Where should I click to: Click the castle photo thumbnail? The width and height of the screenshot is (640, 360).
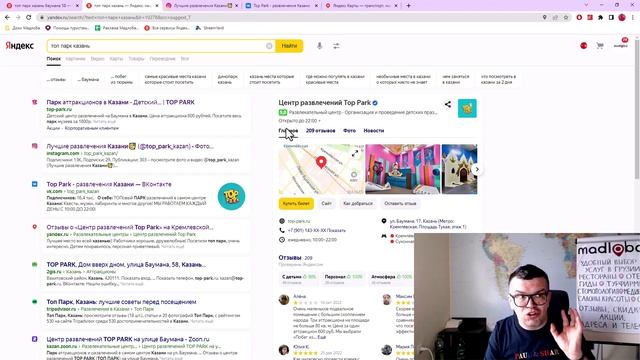(459, 169)
